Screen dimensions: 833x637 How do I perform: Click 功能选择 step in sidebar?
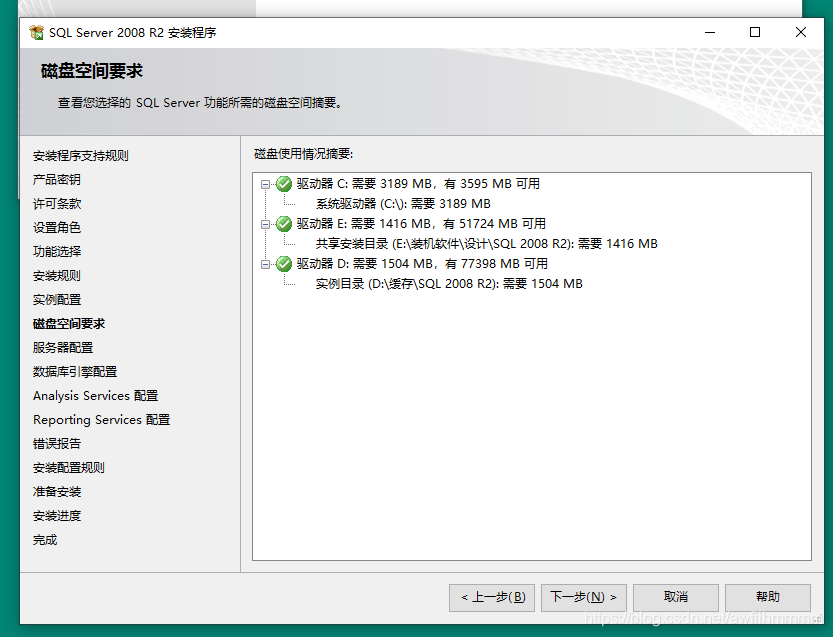(57, 251)
